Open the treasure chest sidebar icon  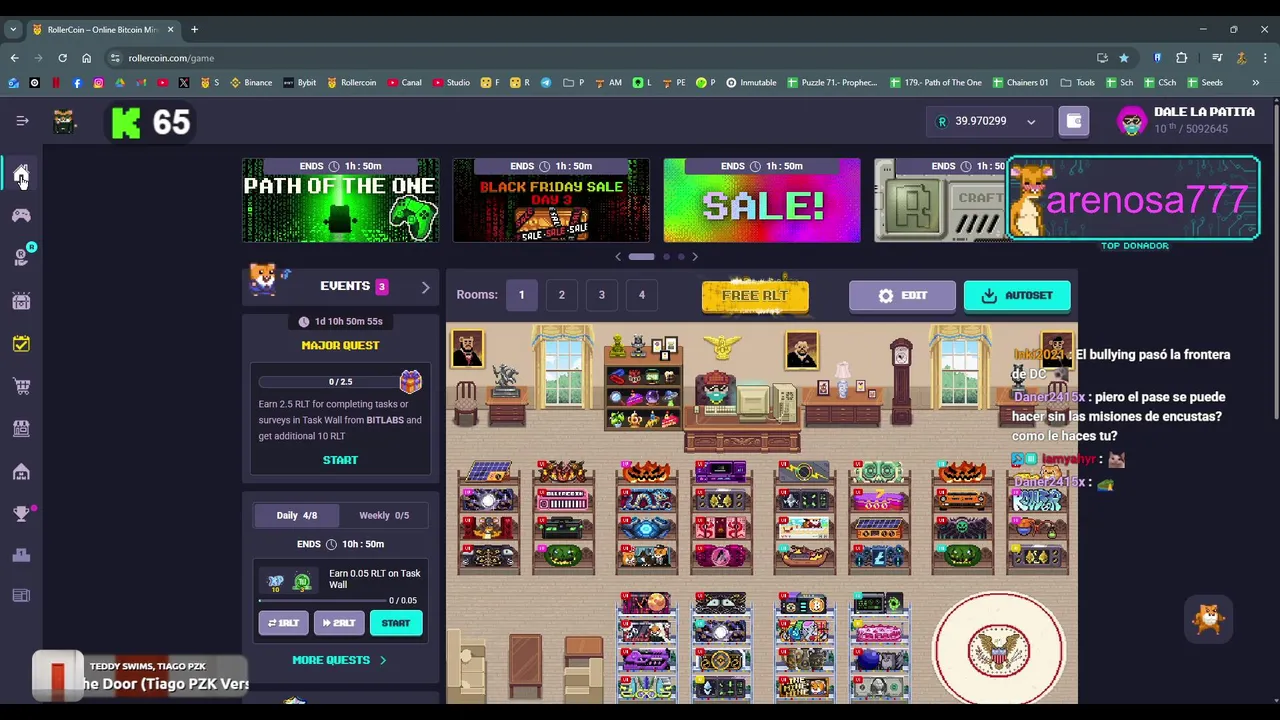tap(21, 300)
